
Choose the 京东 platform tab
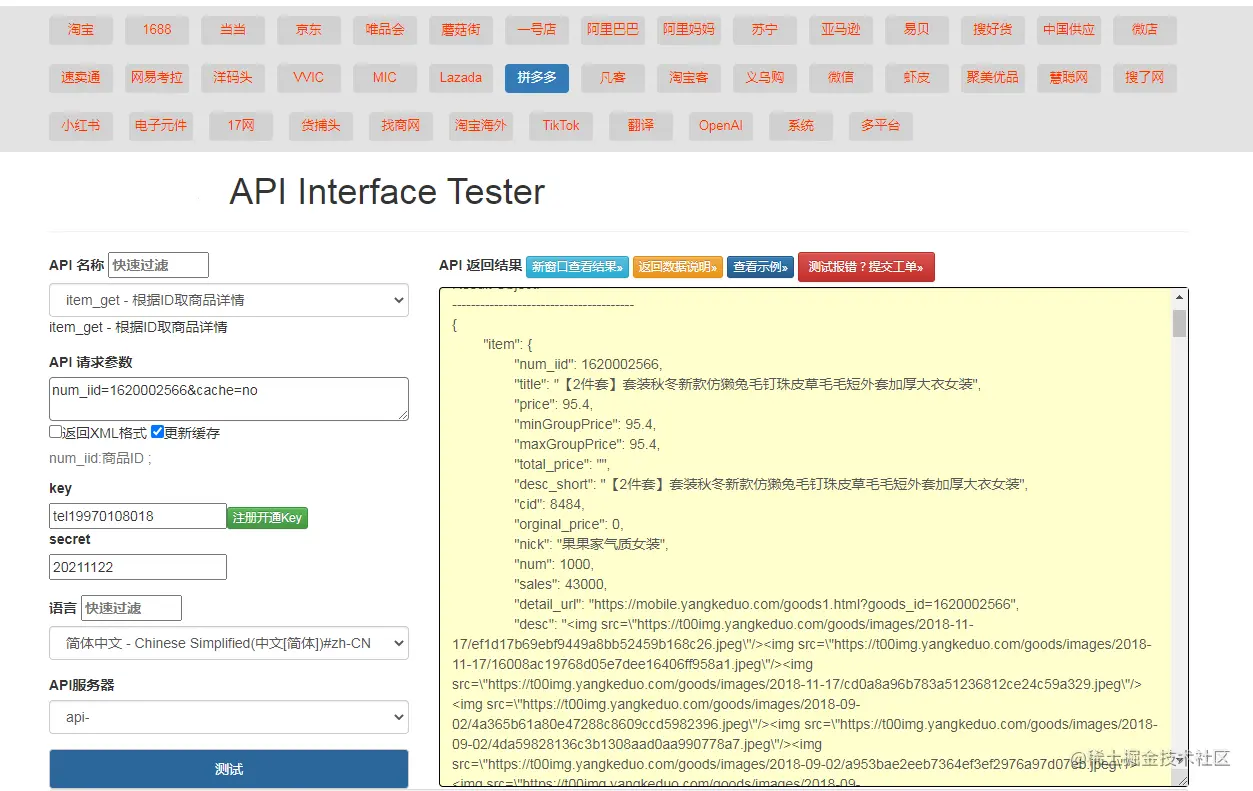click(309, 30)
